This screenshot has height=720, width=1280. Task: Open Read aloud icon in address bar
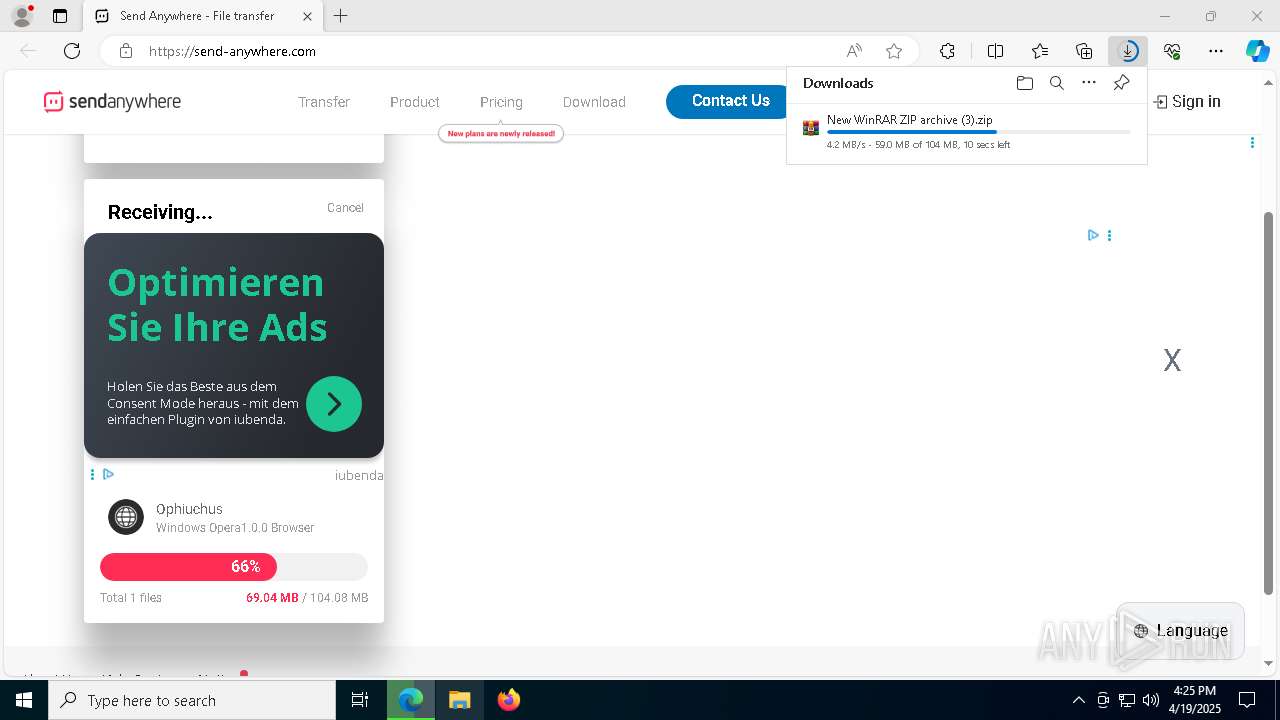(854, 51)
